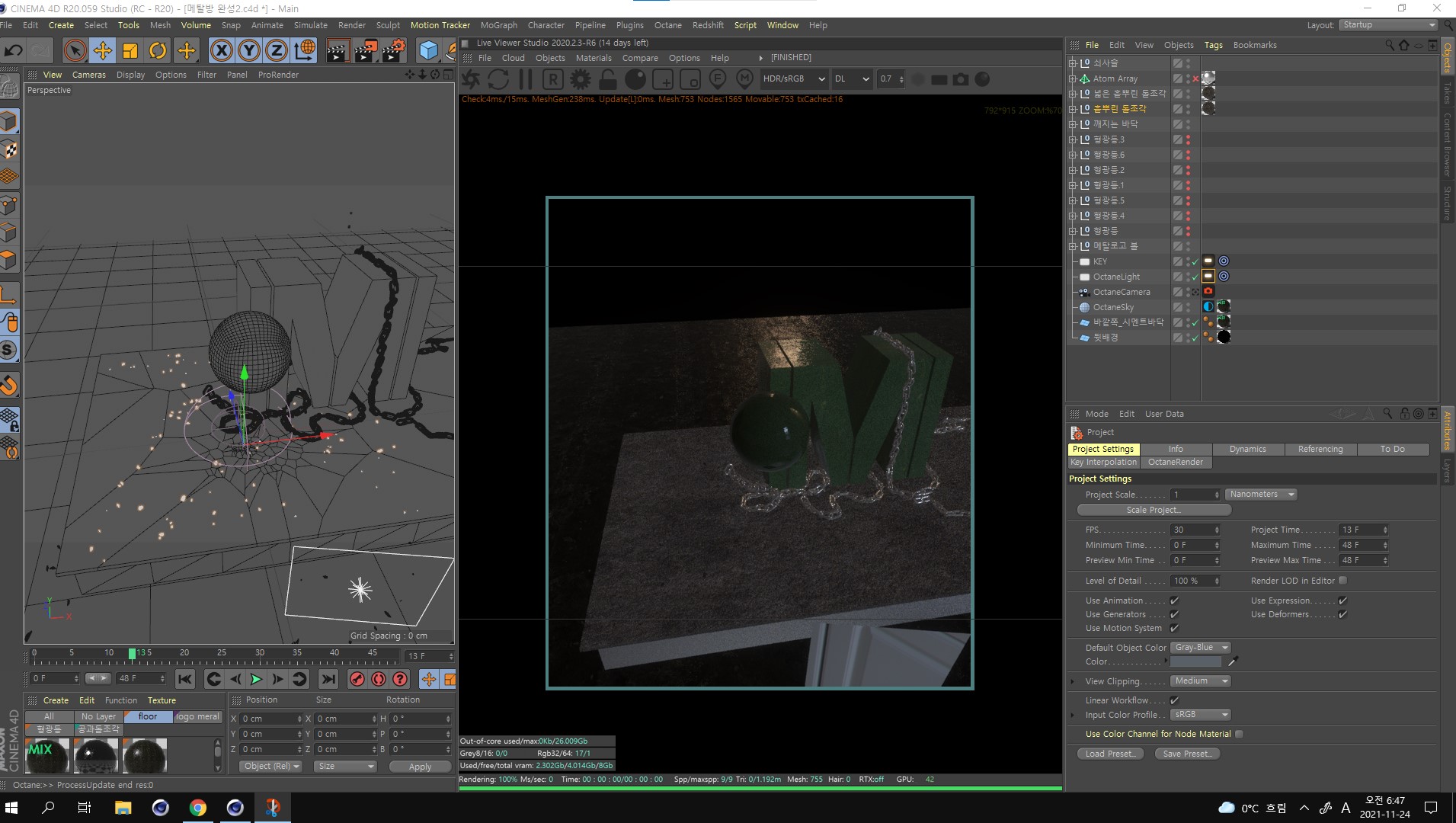Click pick focus F icon

point(717,79)
